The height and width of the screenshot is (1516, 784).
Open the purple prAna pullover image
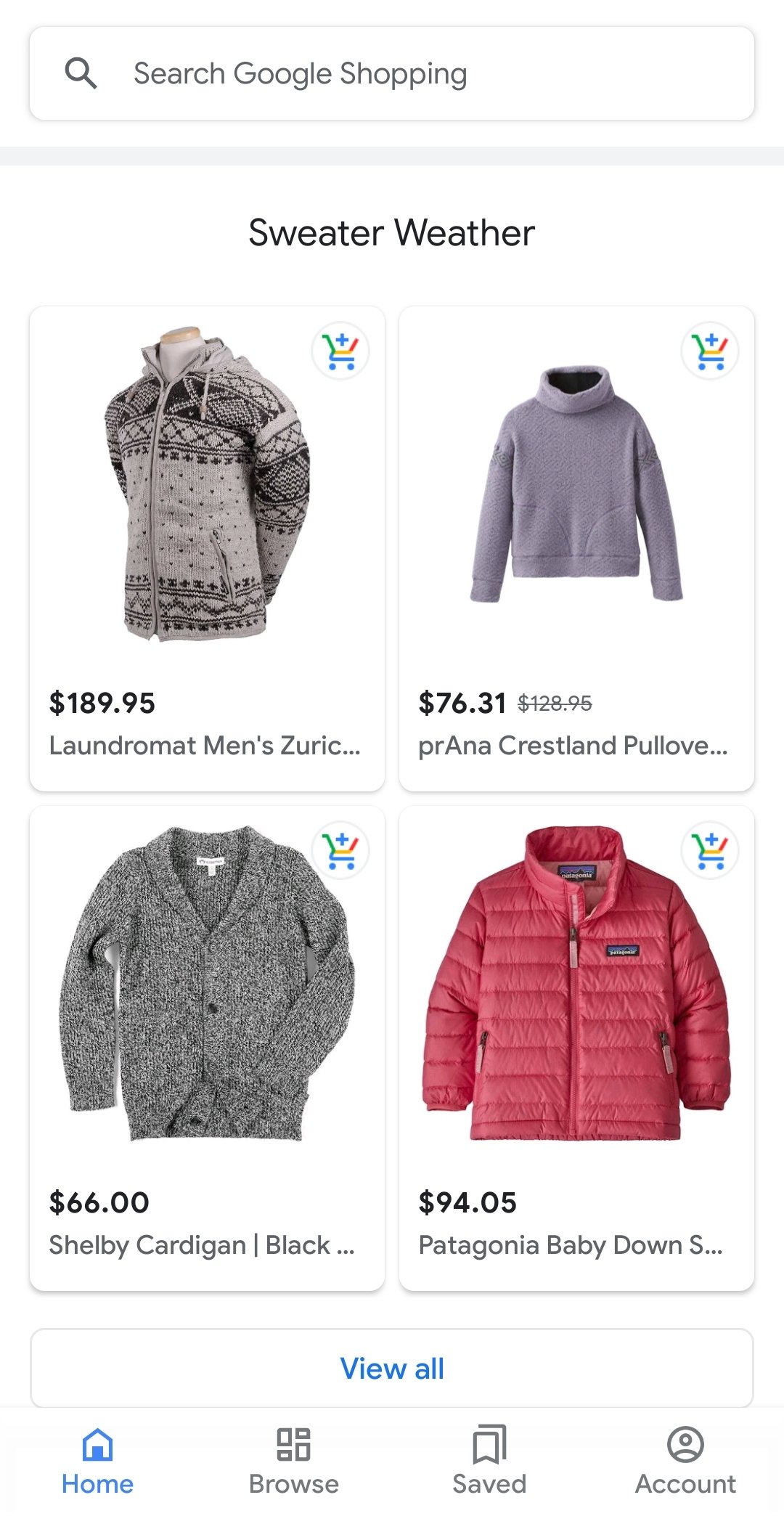(577, 484)
